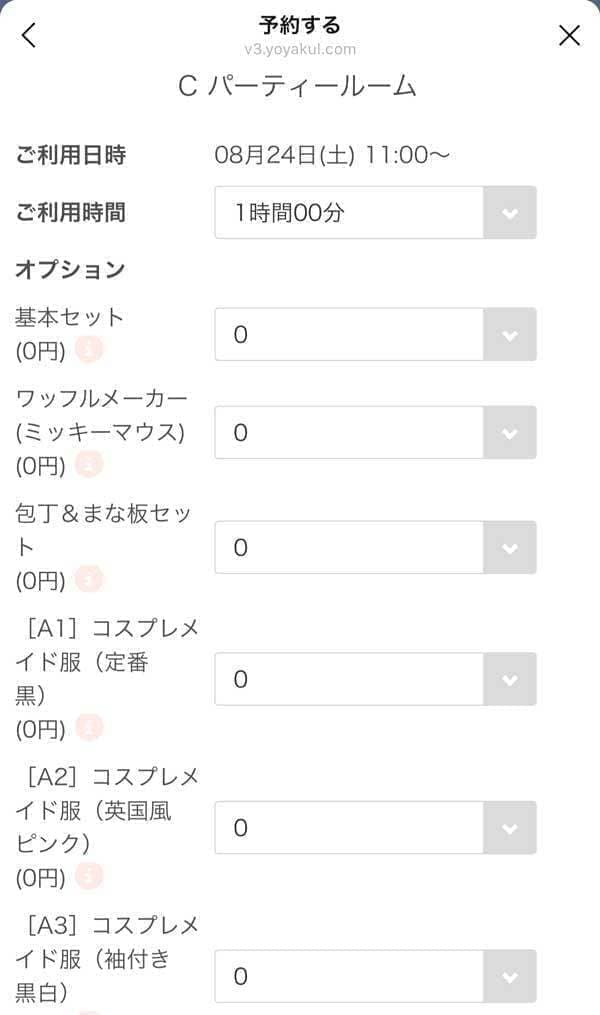The height and width of the screenshot is (1015, 600).
Task: Tap the C パーティールーム heading
Action: [x=297, y=87]
